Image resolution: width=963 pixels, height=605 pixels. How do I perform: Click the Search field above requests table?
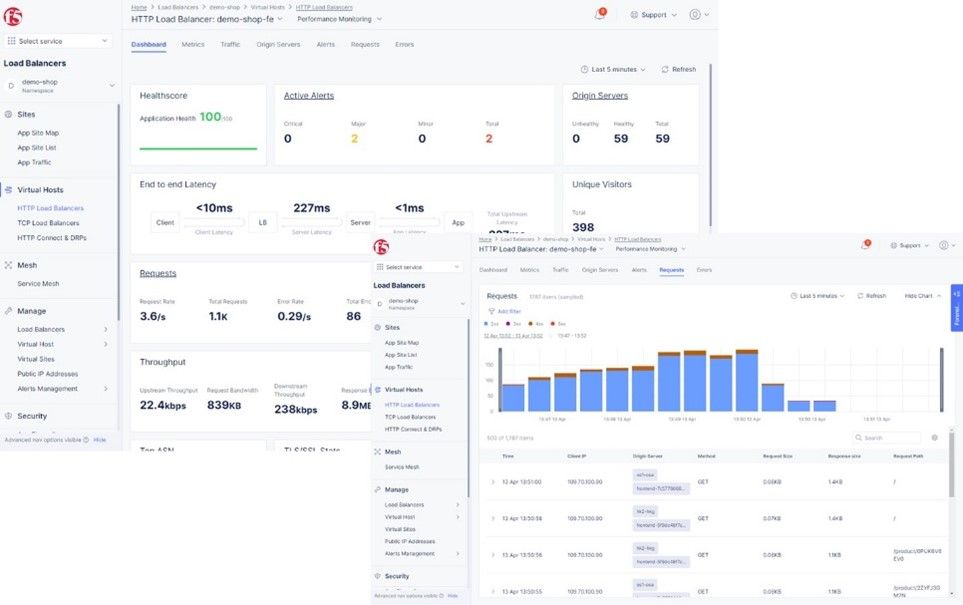tap(887, 438)
